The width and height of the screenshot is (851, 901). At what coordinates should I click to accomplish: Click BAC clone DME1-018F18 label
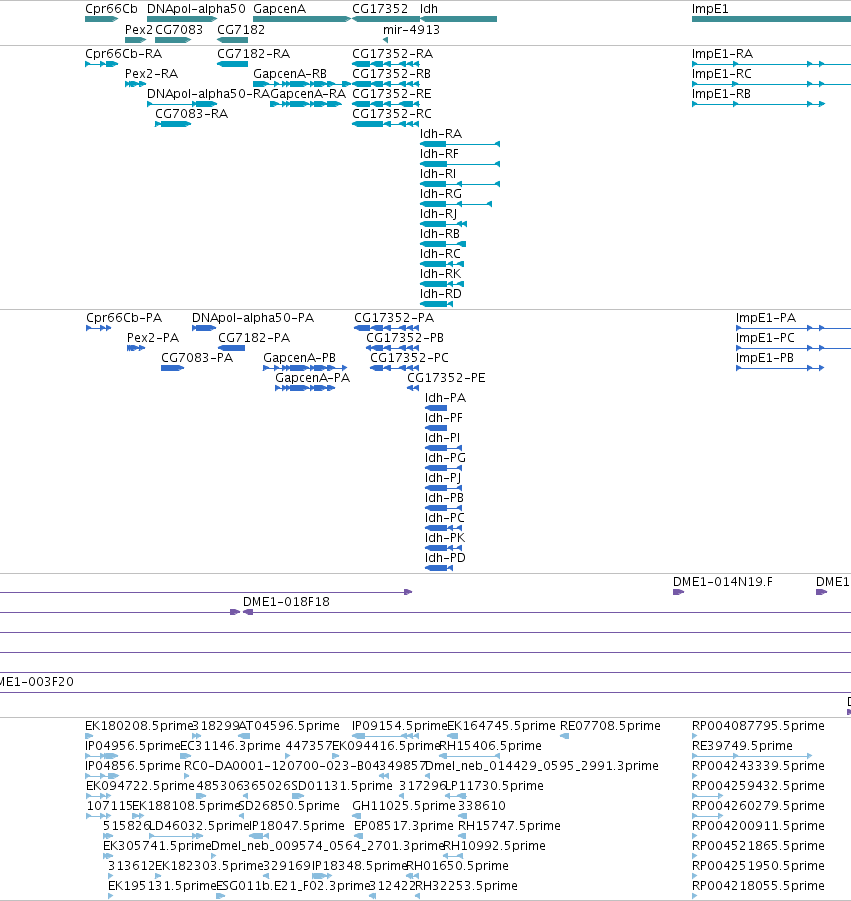tap(286, 602)
